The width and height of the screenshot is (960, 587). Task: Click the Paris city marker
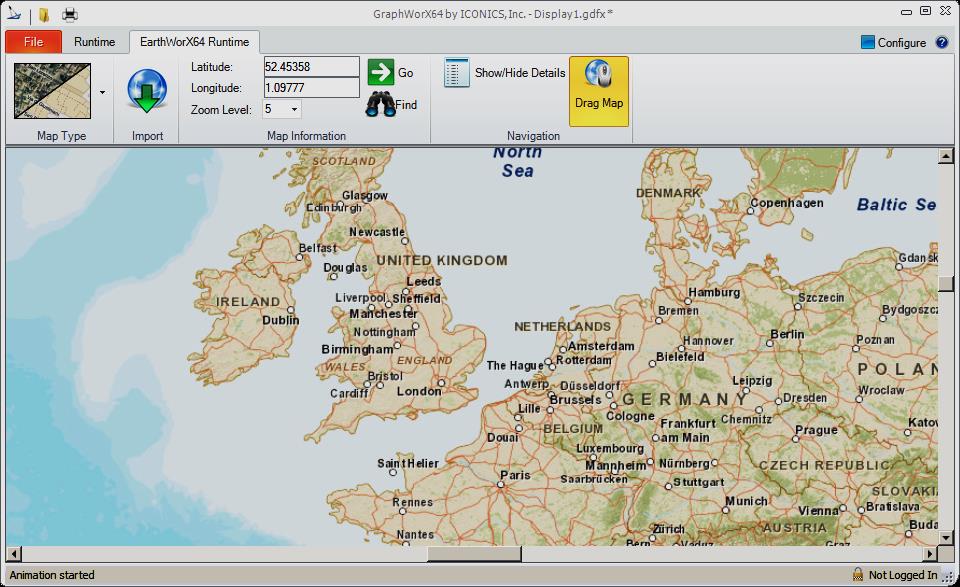tap(500, 485)
